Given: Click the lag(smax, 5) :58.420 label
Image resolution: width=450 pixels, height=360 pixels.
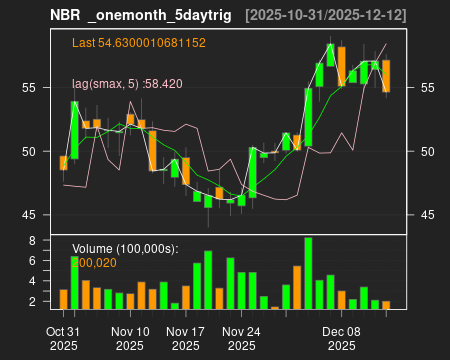Looking at the screenshot, I should (127, 84).
